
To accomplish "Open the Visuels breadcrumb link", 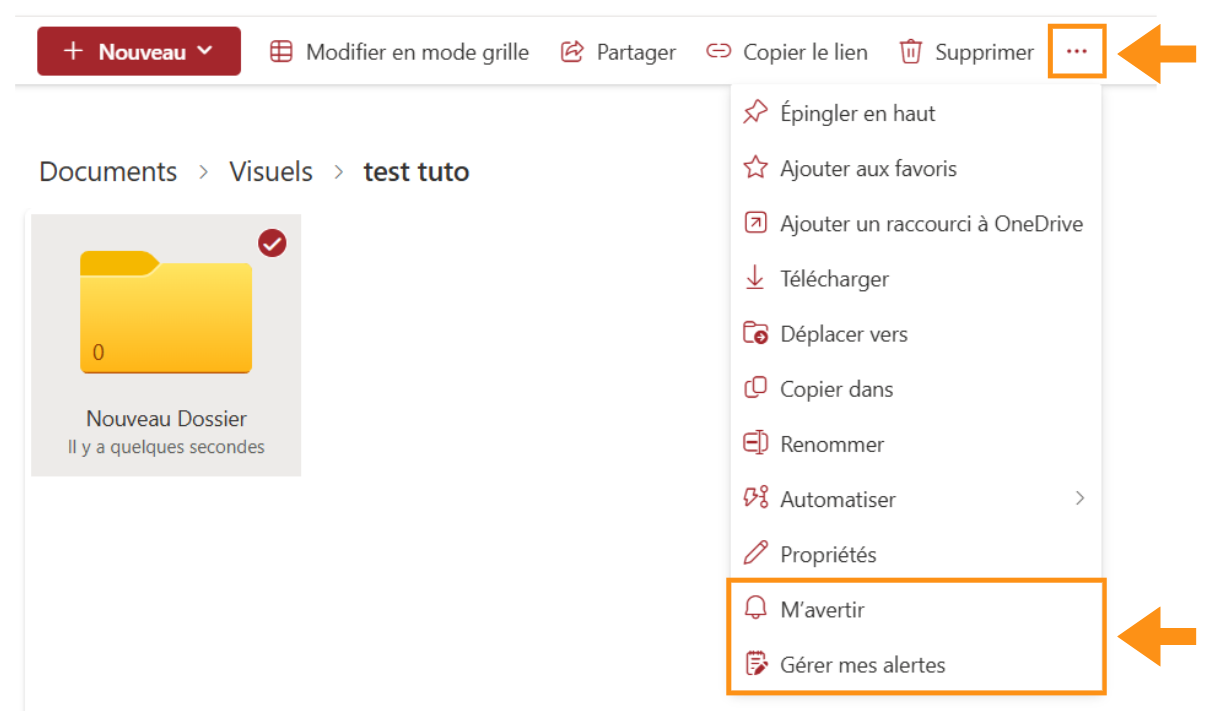I will click(270, 171).
